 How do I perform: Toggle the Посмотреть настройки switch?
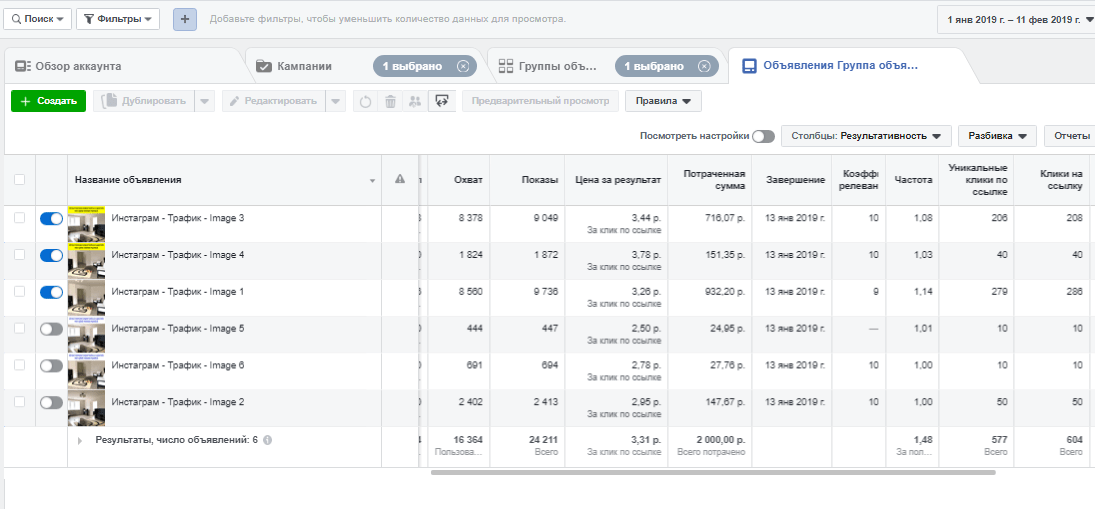pyautogui.click(x=764, y=136)
